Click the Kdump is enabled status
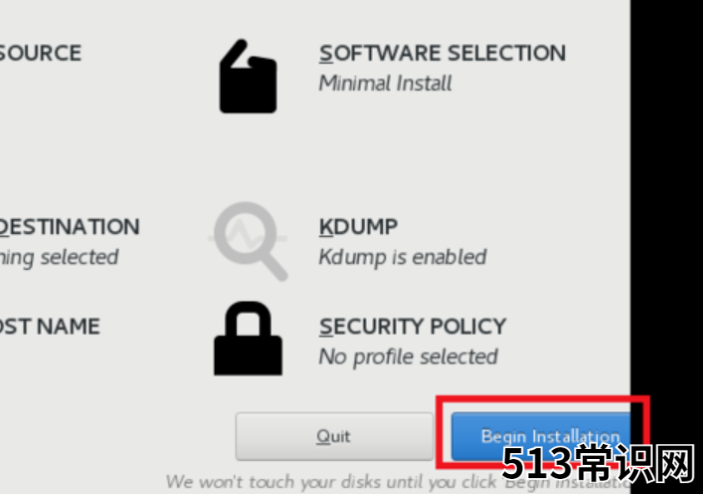Viewport: 703px width, 494px height. (x=403, y=258)
